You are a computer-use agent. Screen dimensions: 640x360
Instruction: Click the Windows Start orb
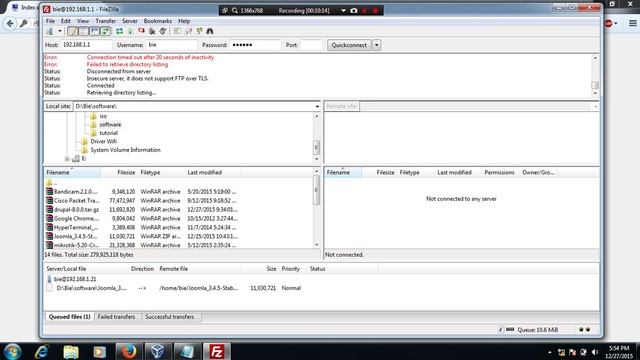pyautogui.click(x=12, y=351)
